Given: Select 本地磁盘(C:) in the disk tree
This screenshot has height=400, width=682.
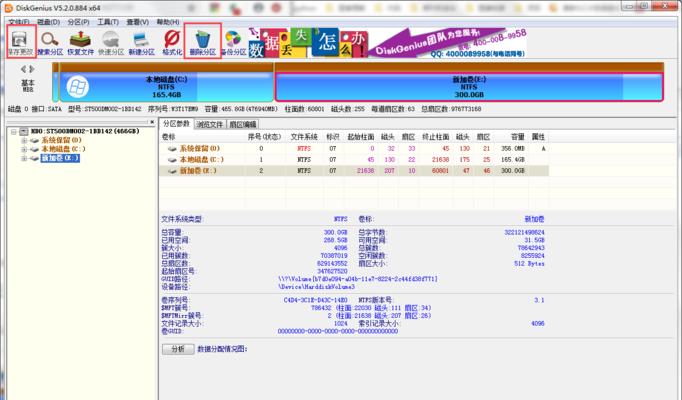Looking at the screenshot, I should [x=64, y=149].
